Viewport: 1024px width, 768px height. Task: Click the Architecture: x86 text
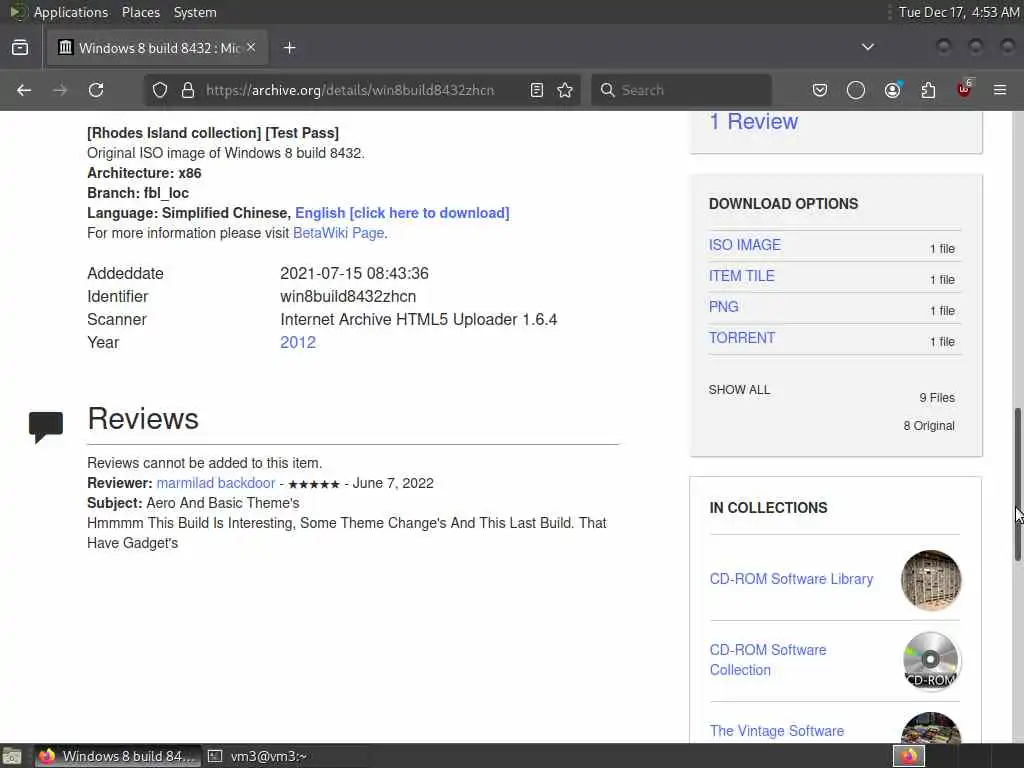[x=144, y=173]
